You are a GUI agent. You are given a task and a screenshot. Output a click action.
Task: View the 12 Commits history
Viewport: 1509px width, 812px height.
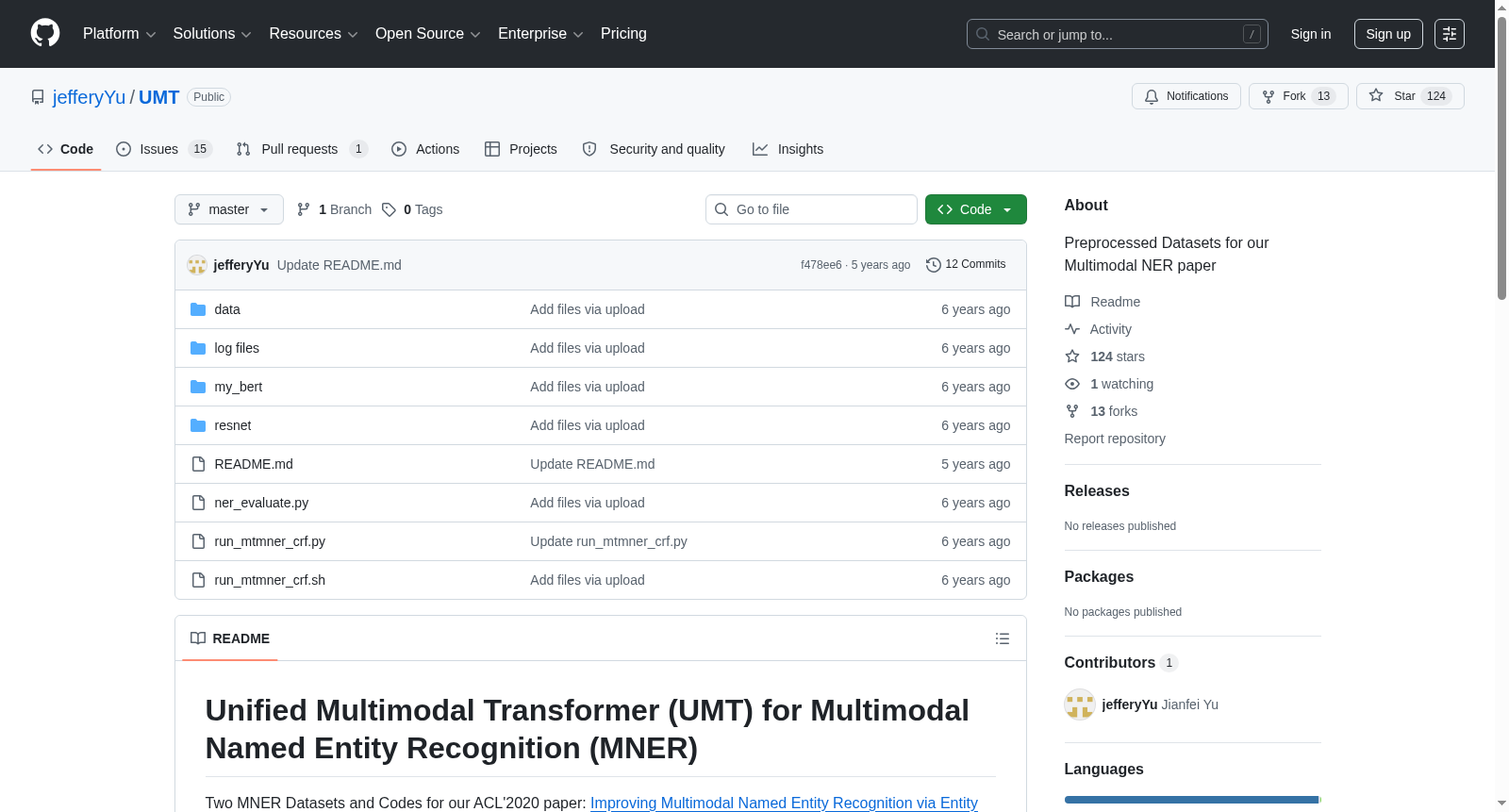pos(966,264)
